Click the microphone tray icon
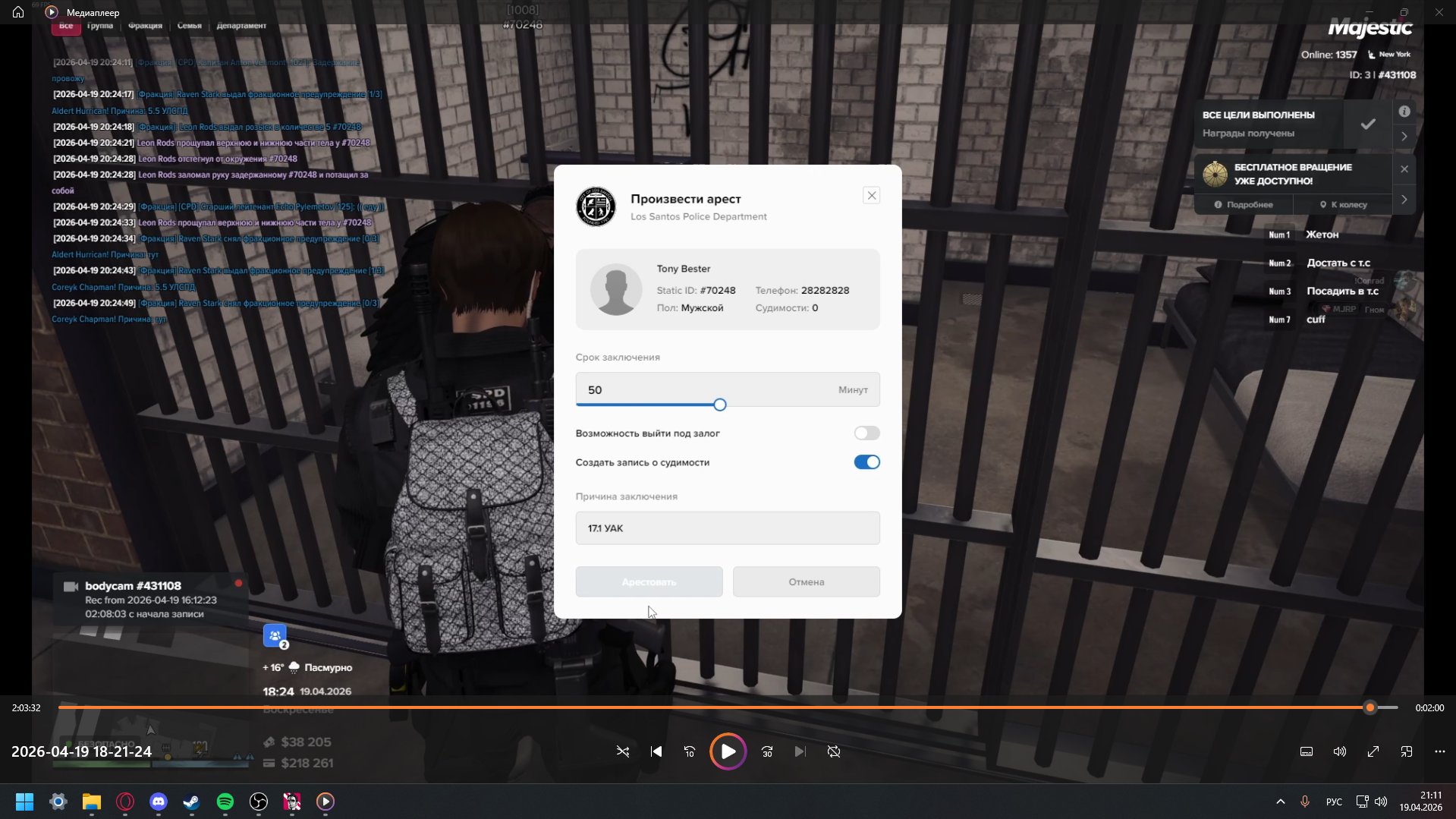Viewport: 1456px width, 819px height. pyautogui.click(x=1305, y=802)
